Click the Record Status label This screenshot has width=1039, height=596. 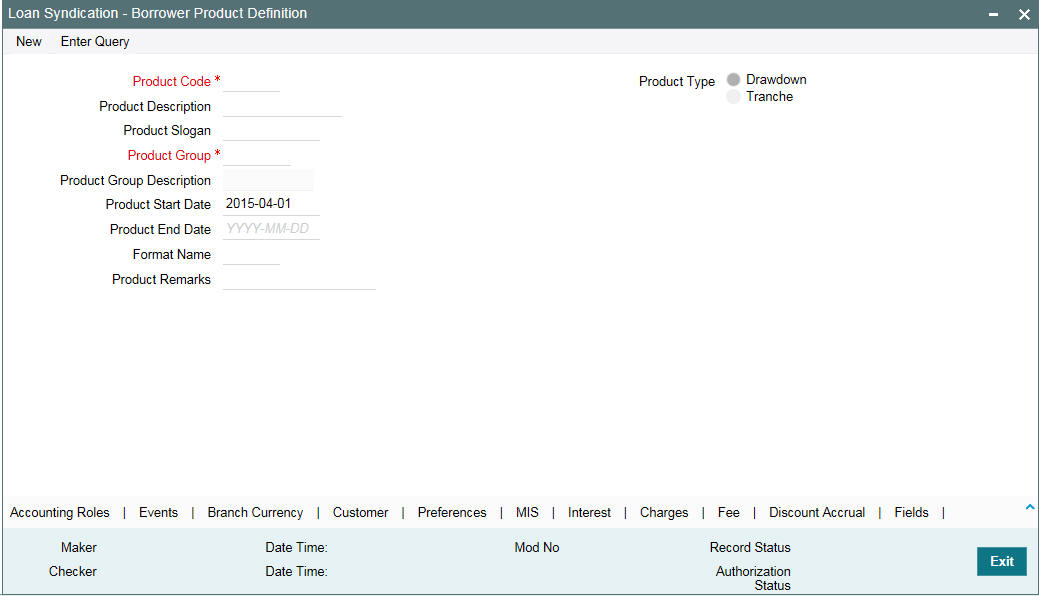click(750, 548)
